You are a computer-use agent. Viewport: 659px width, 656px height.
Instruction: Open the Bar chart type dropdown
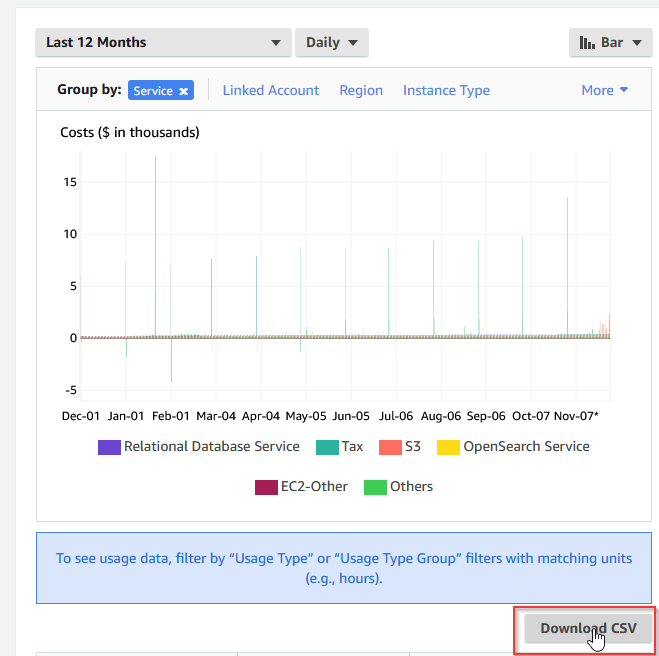click(x=610, y=42)
